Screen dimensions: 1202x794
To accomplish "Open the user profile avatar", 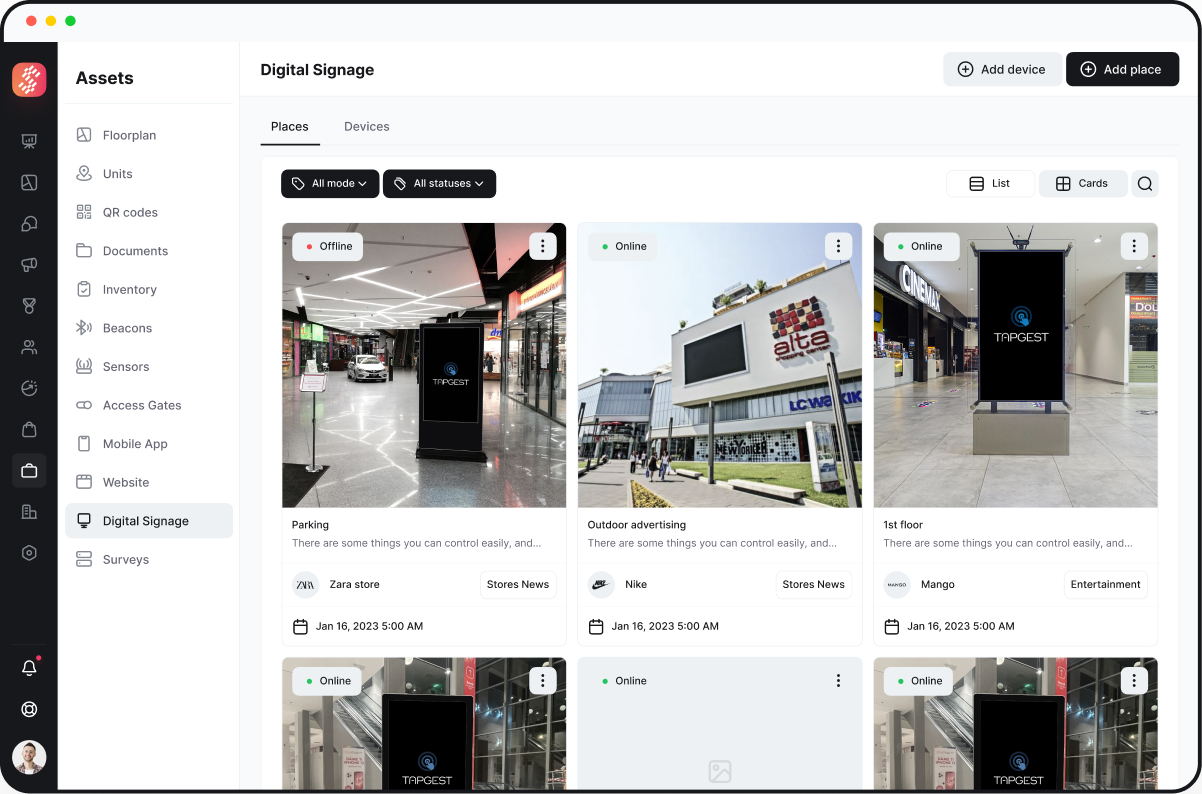I will [29, 757].
